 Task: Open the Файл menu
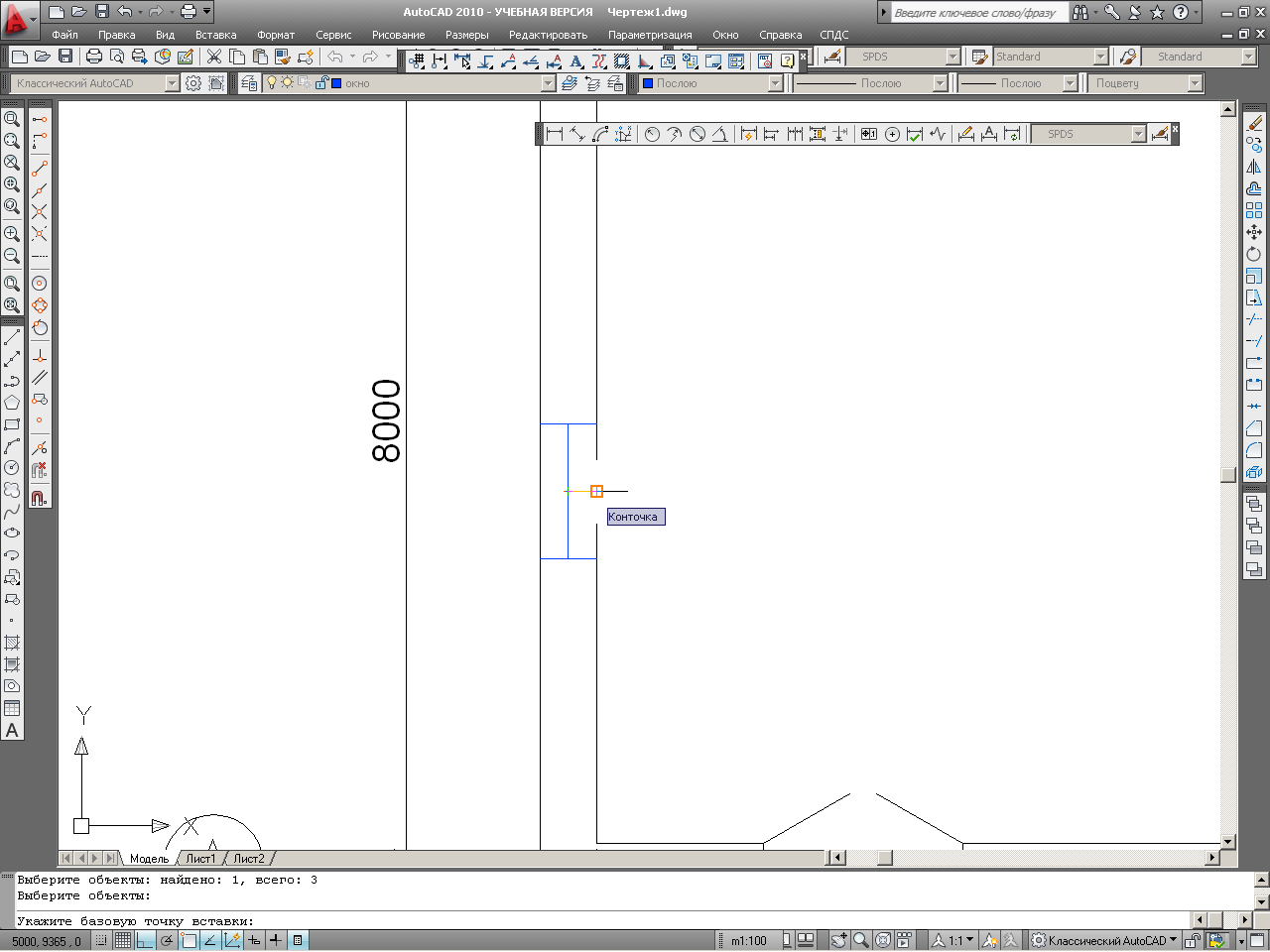point(64,35)
